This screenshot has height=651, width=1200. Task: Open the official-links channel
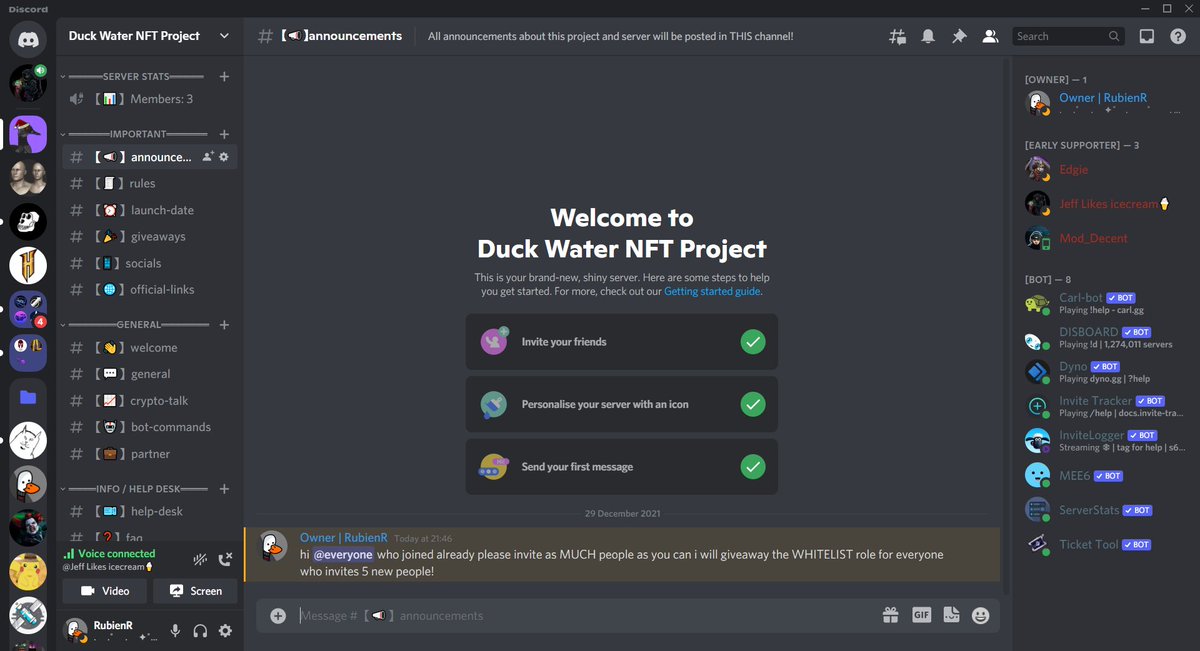150,289
